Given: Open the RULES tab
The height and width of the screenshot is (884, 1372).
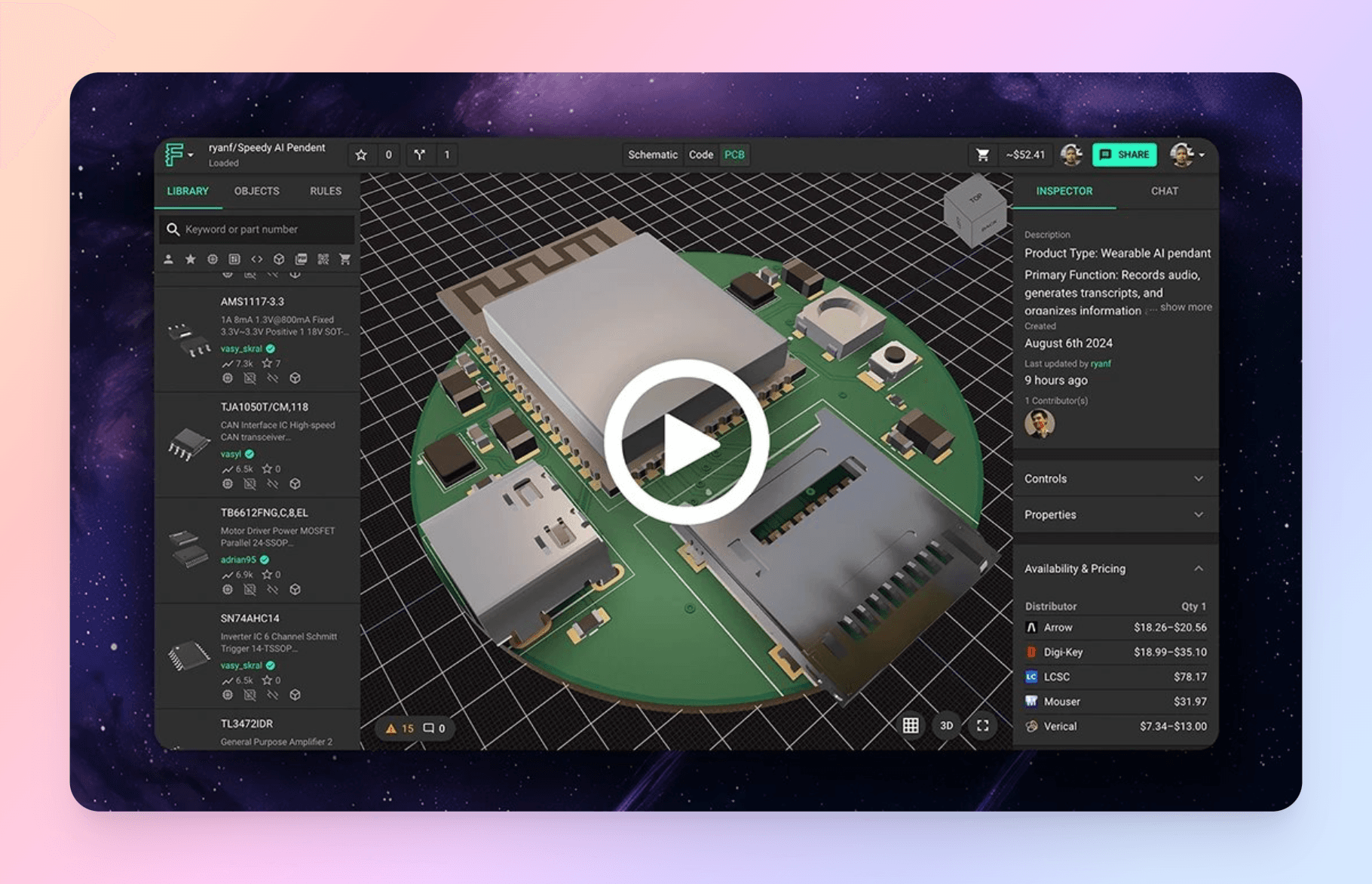Looking at the screenshot, I should [x=326, y=192].
